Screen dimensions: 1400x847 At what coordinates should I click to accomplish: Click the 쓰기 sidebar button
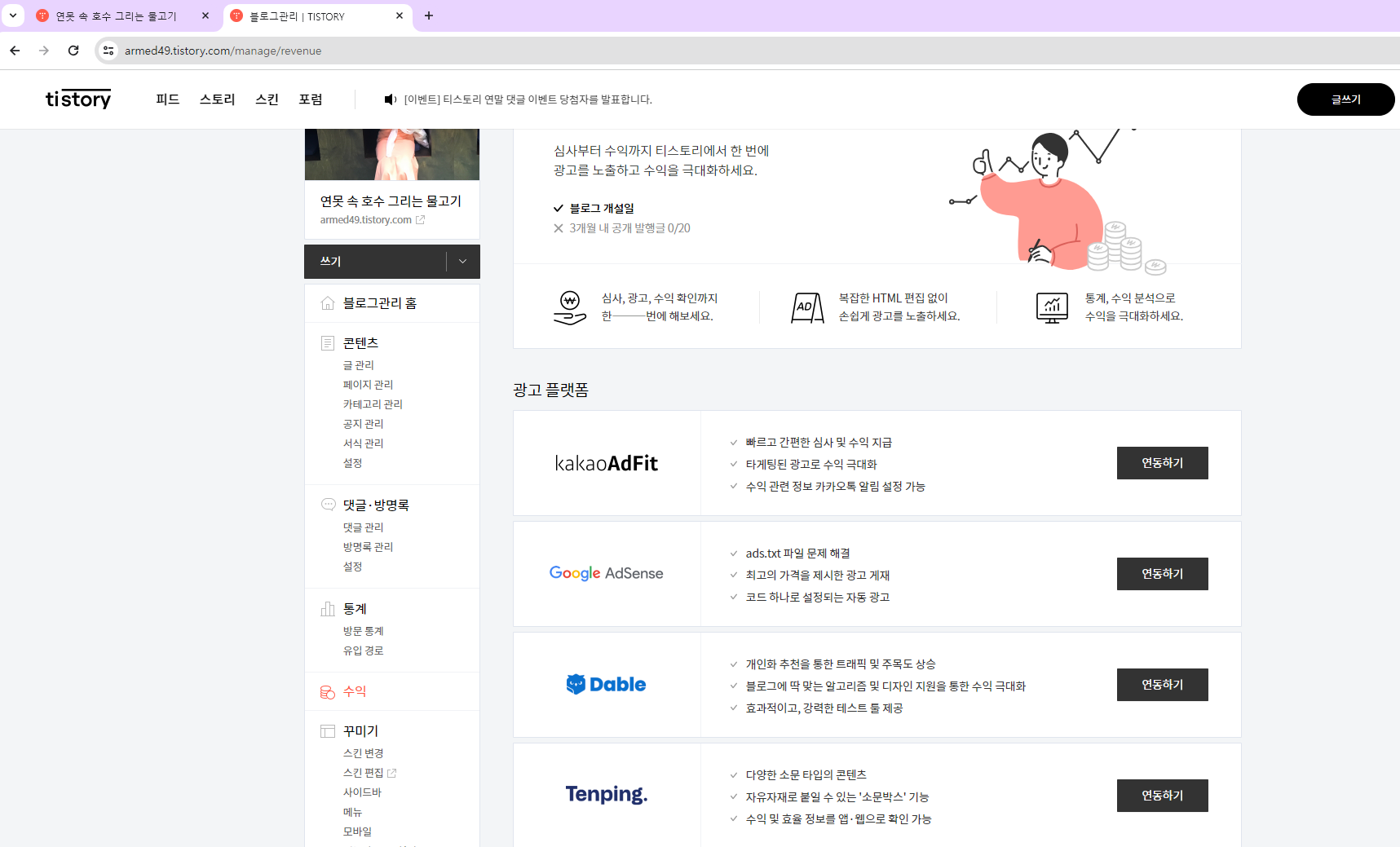point(375,262)
